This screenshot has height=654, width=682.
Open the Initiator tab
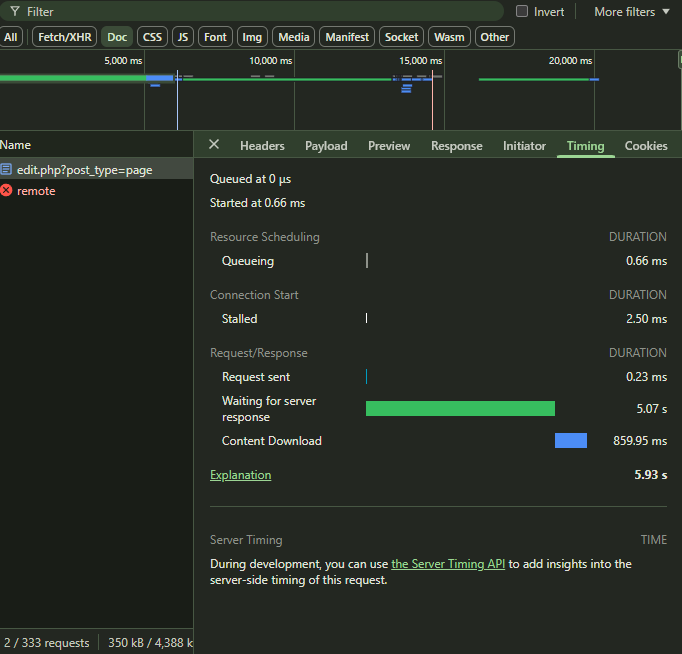524,146
